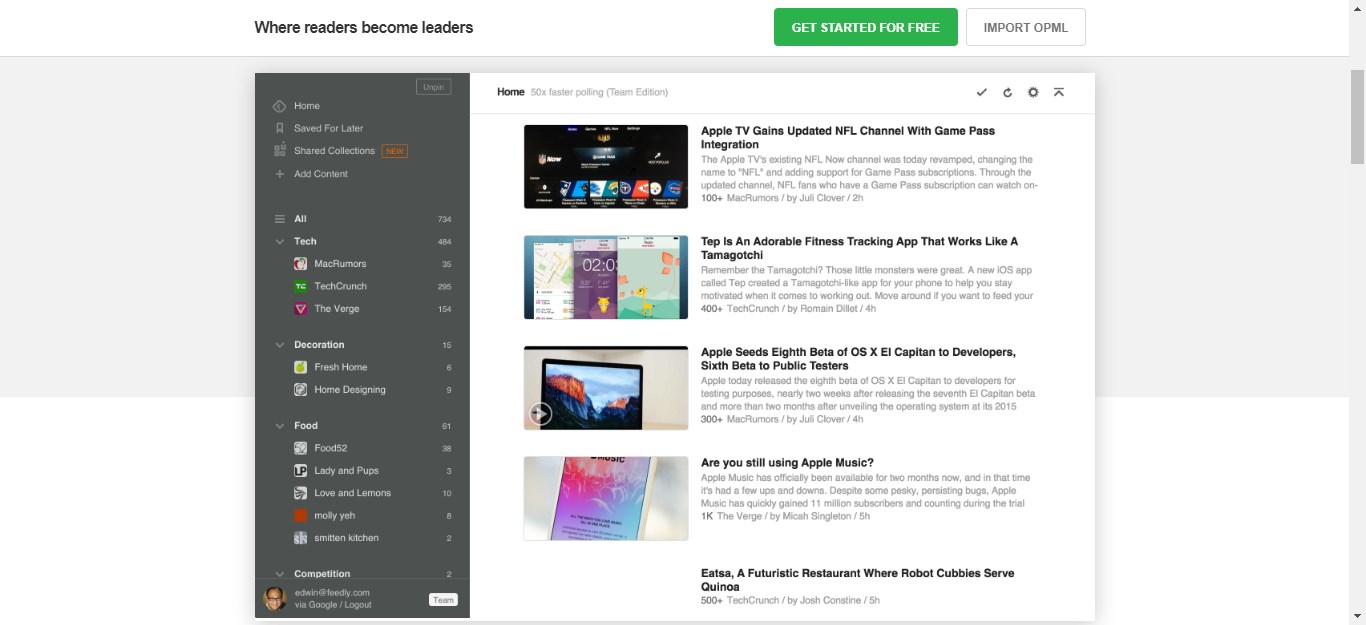Select TechCrunch feed in sidebar
The height and width of the screenshot is (625, 1366).
click(340, 286)
